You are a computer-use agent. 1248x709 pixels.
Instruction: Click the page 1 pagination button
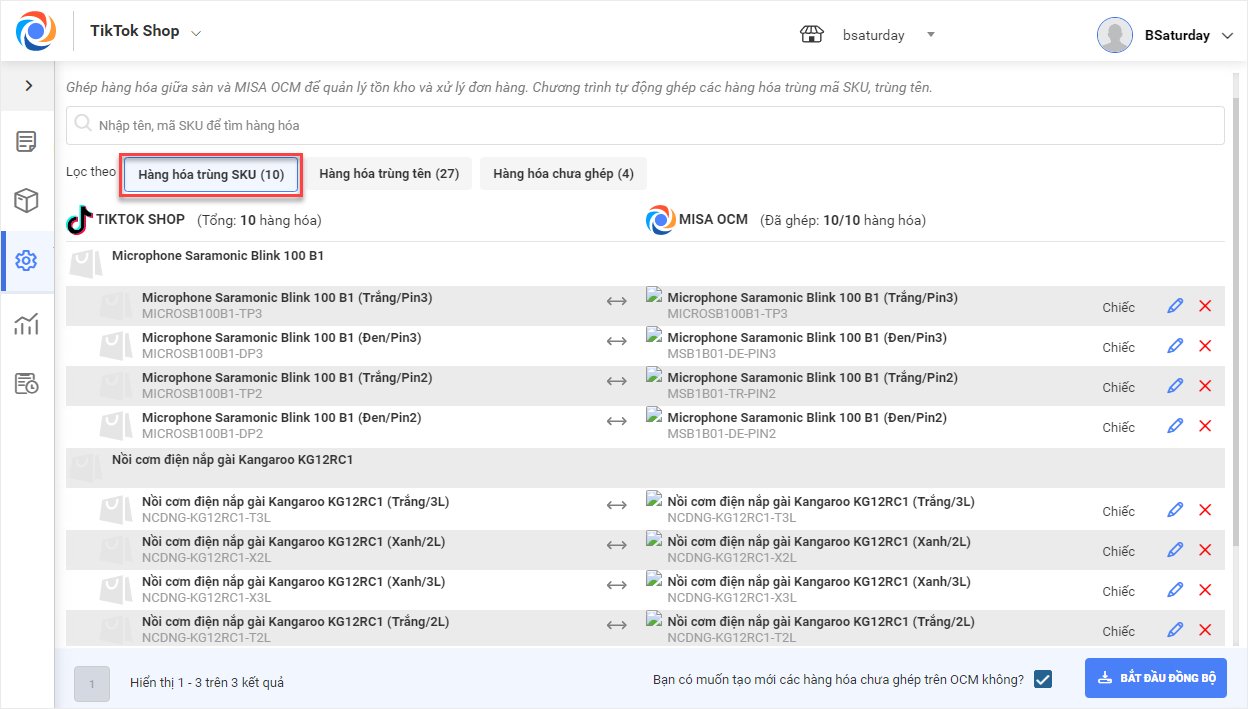point(92,684)
